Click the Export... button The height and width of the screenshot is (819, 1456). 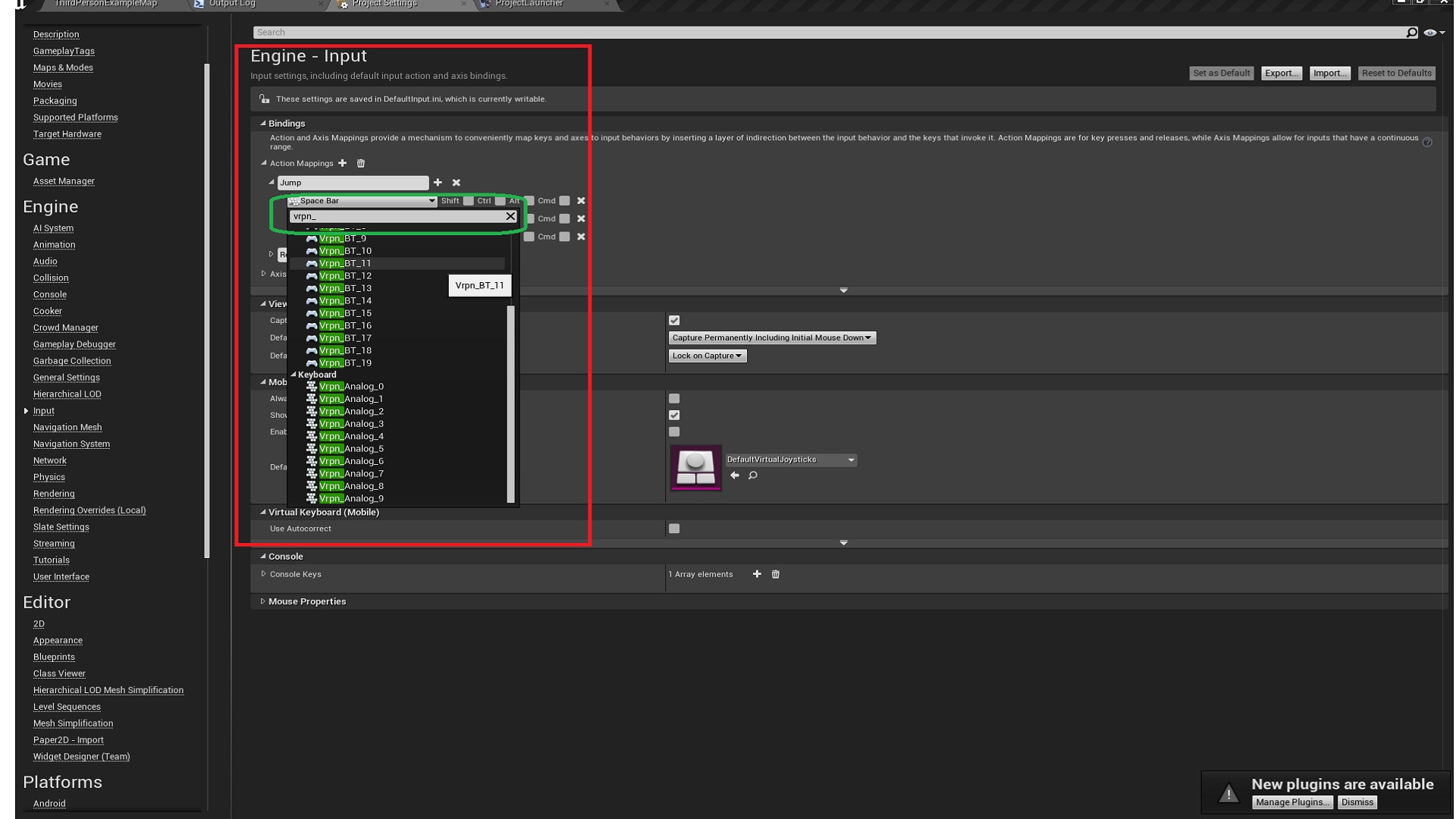[x=1281, y=73]
